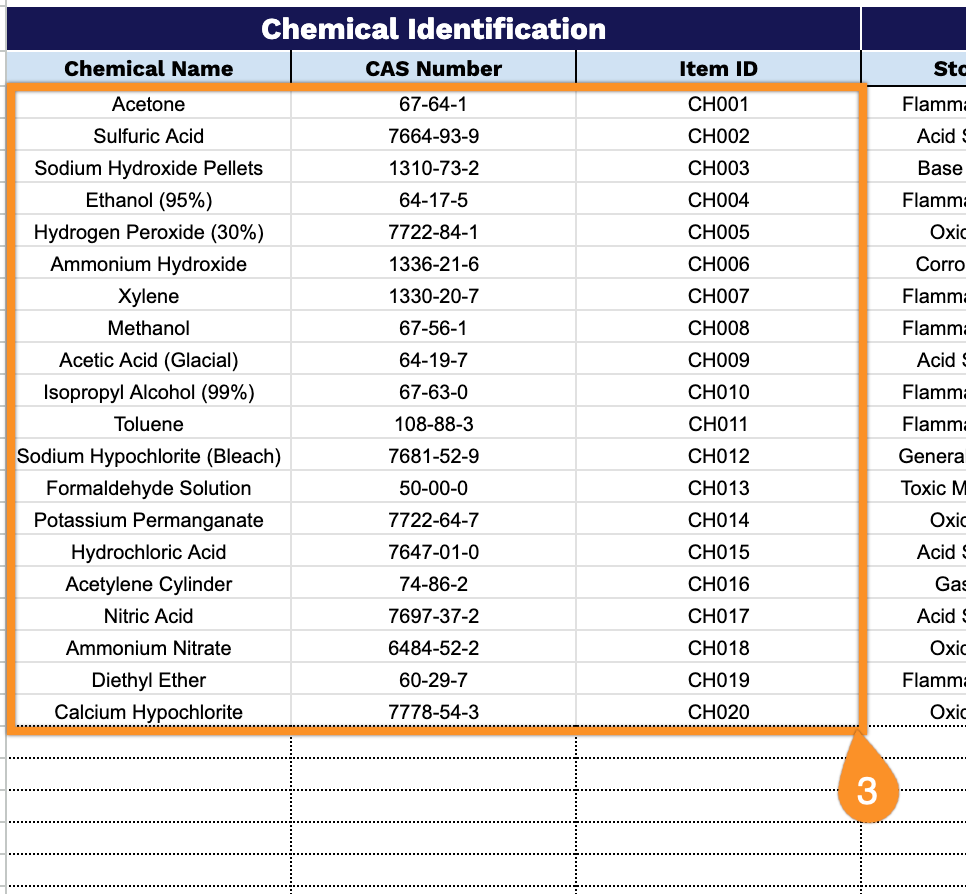Screen dimensions: 966x894
Task: Click the Chemical Name column header
Action: [x=149, y=68]
